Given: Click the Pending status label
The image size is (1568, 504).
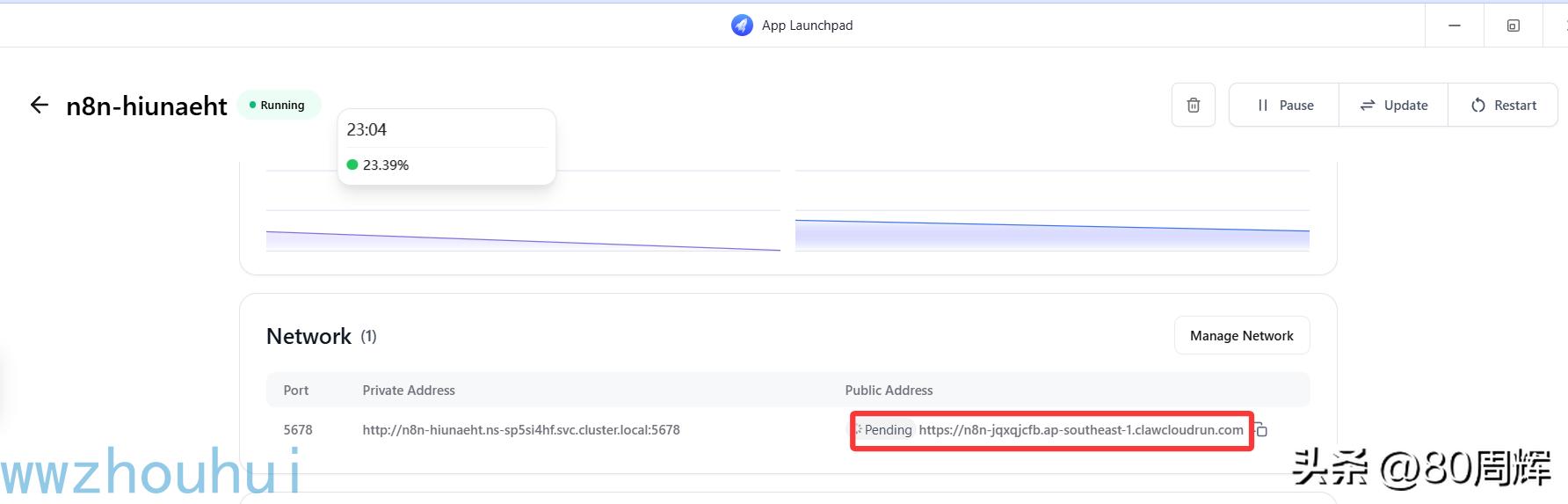Looking at the screenshot, I should pyautogui.click(x=887, y=430).
